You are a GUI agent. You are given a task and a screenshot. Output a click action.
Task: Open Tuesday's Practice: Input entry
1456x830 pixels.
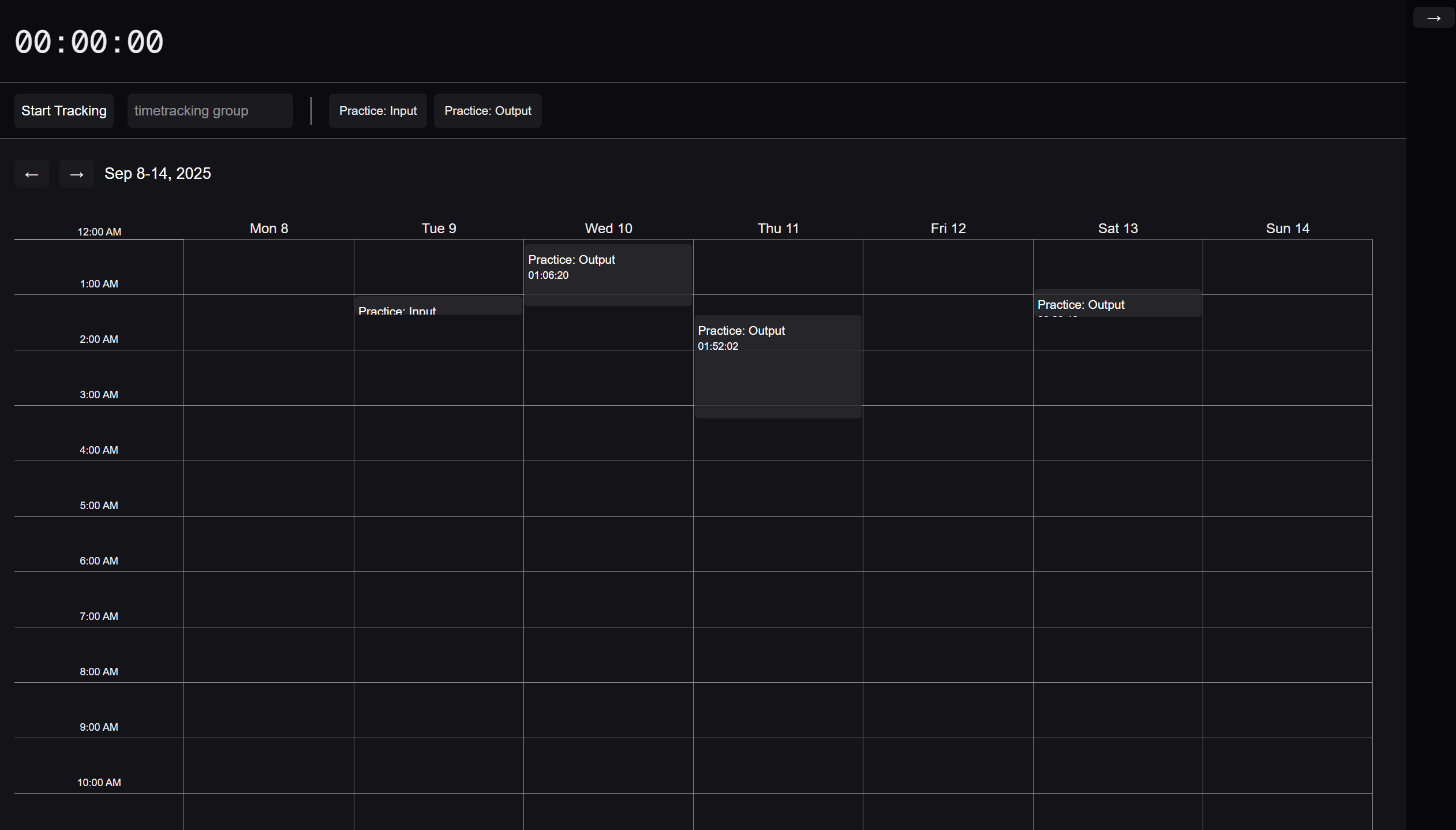[x=438, y=306]
